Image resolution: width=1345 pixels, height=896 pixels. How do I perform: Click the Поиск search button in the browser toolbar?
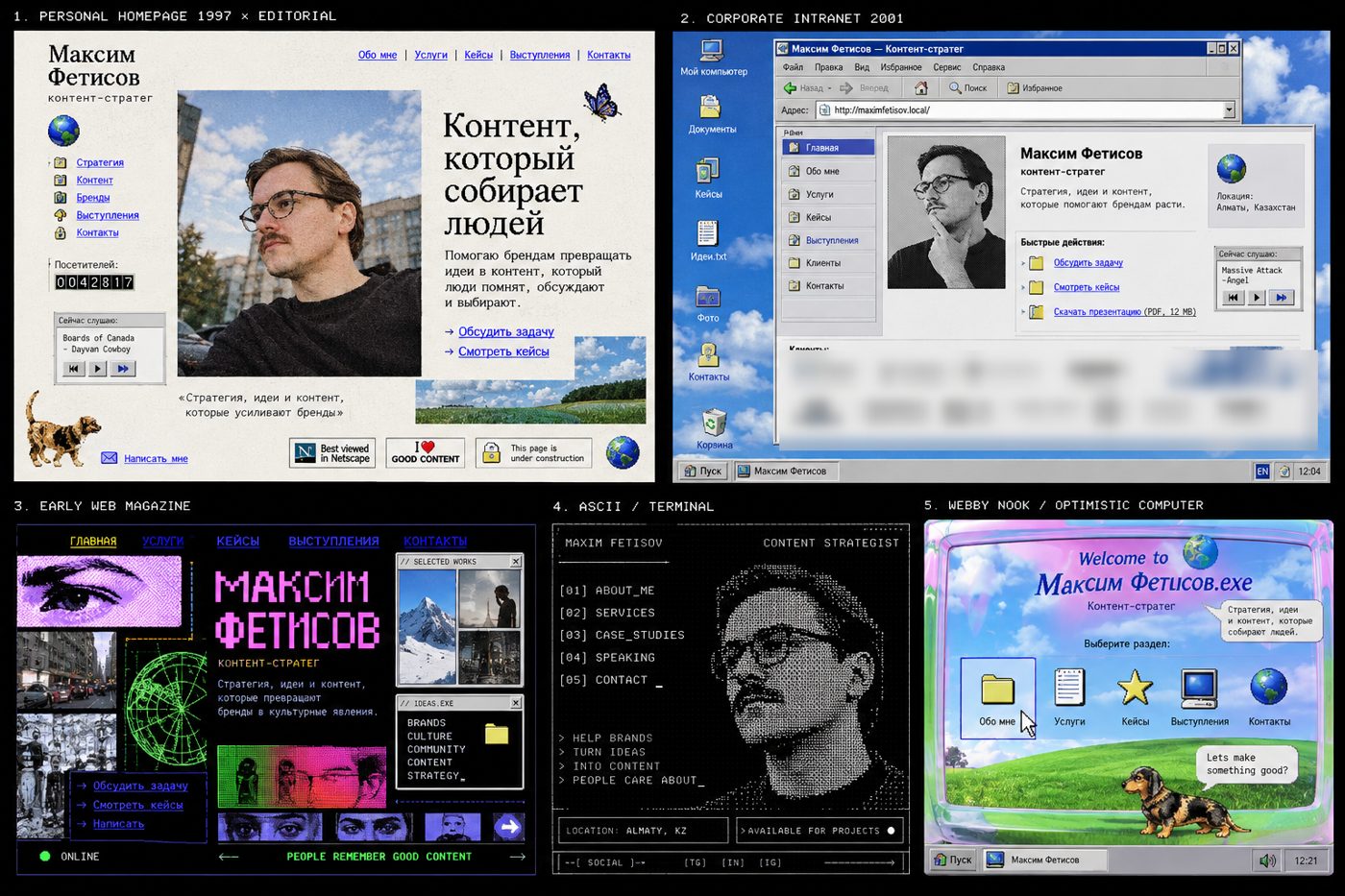coord(967,87)
